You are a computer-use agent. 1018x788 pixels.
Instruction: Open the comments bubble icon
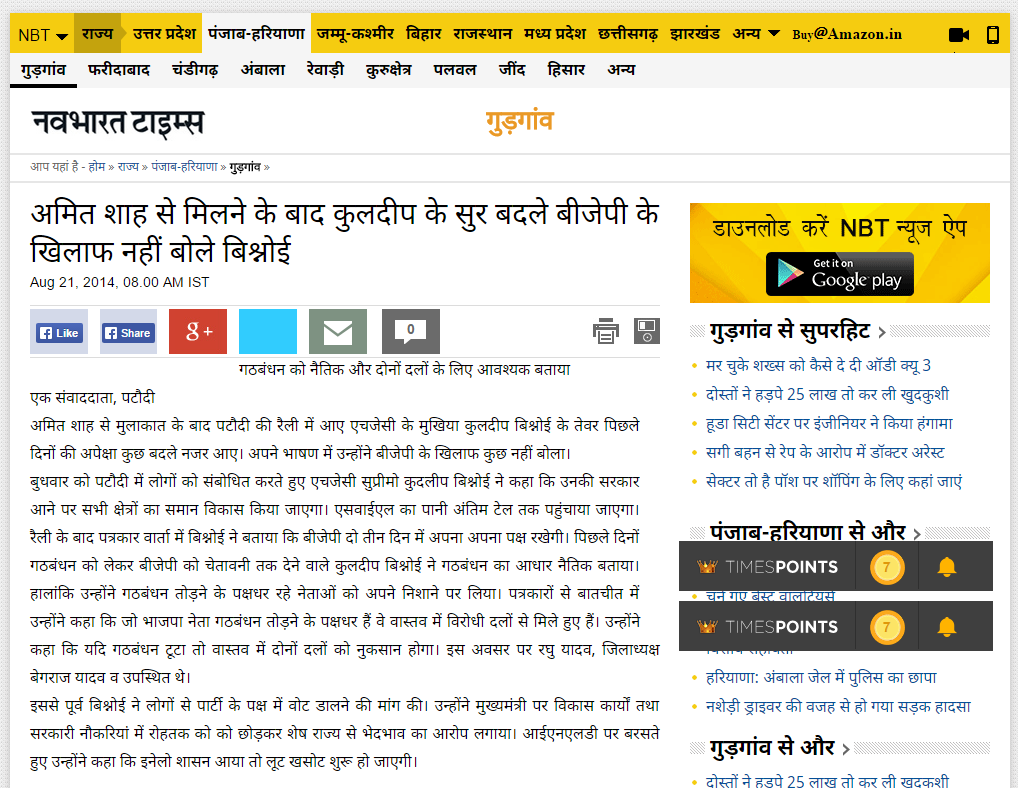click(411, 332)
